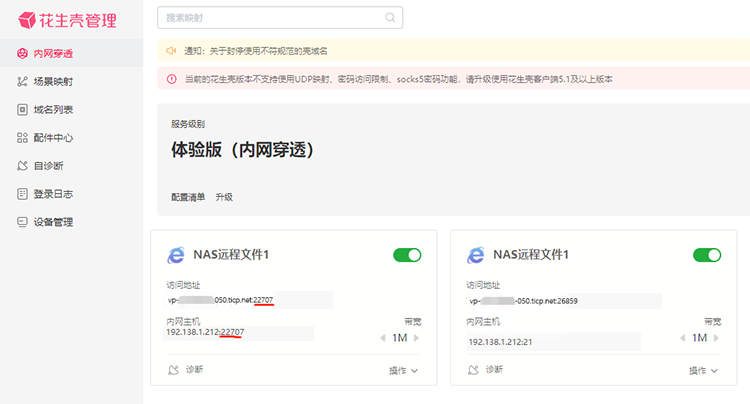
Task: Click the IE icon of 22707 card
Action: (x=176, y=255)
